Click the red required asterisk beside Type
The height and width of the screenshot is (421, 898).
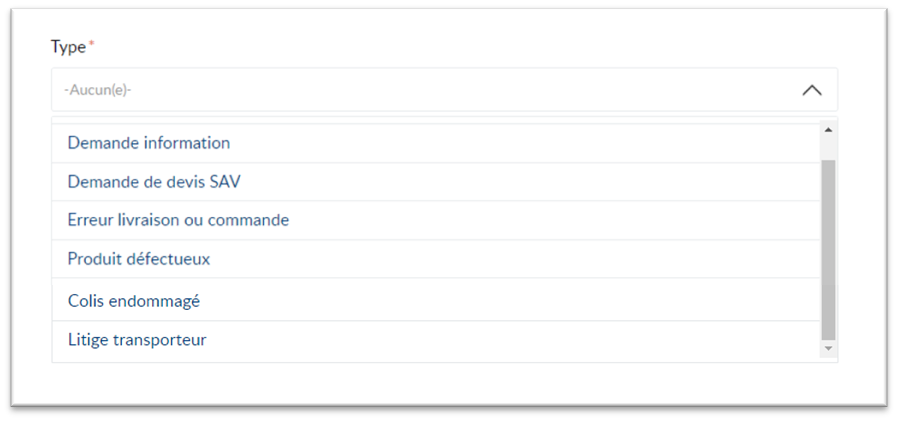coord(90,44)
